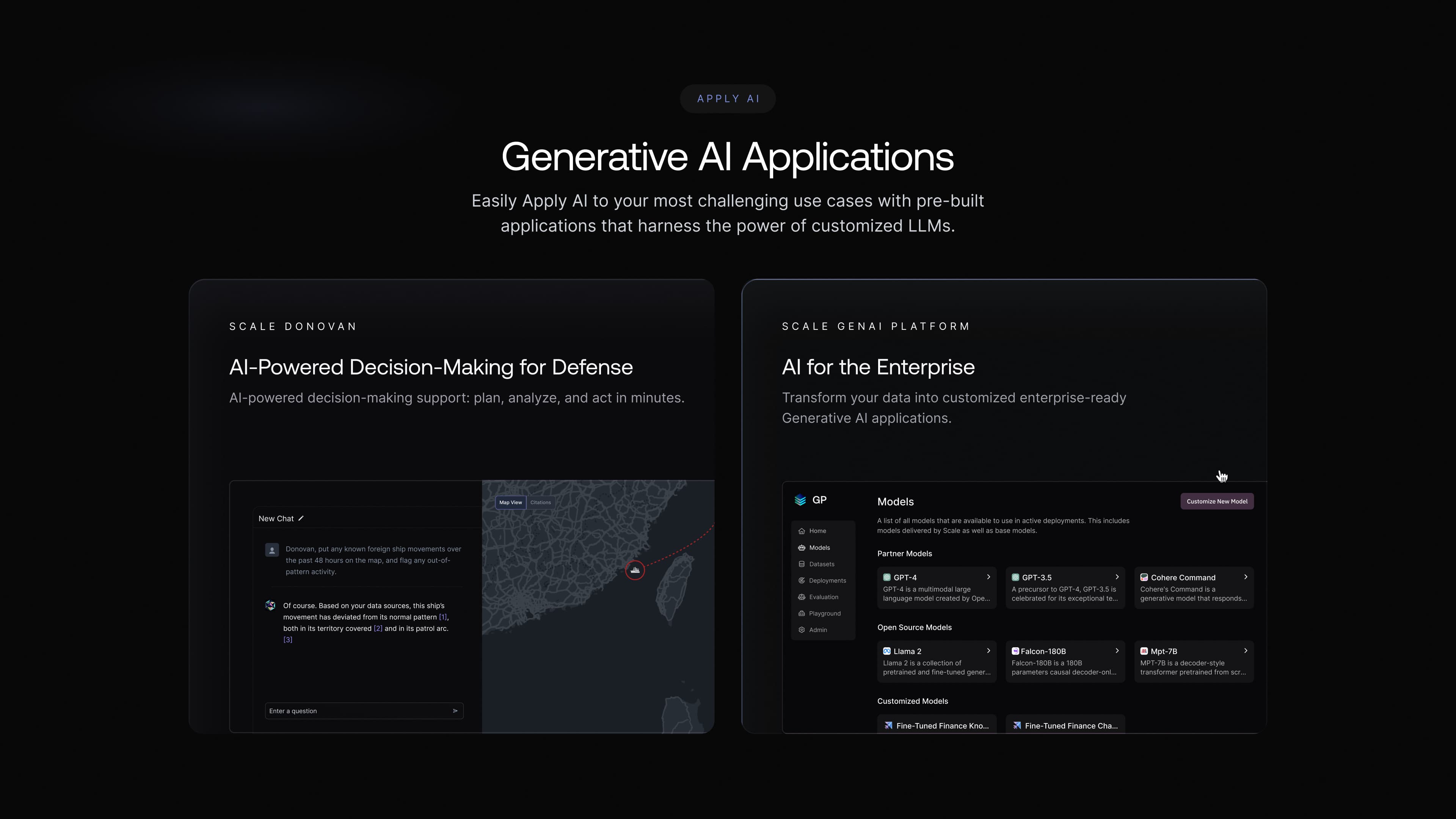Image resolution: width=1456 pixels, height=819 pixels.
Task: Click the pencil edit icon beside New Chat
Action: coord(301,518)
